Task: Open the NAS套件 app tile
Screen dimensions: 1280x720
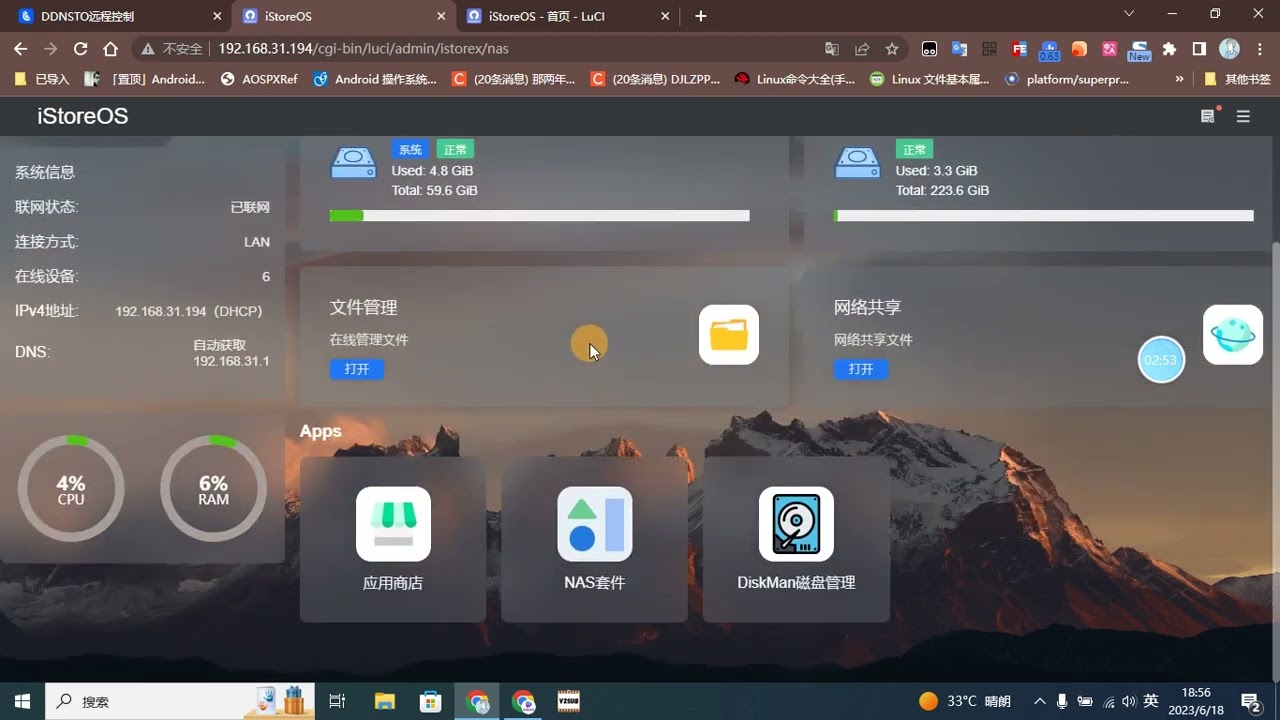Action: click(594, 540)
